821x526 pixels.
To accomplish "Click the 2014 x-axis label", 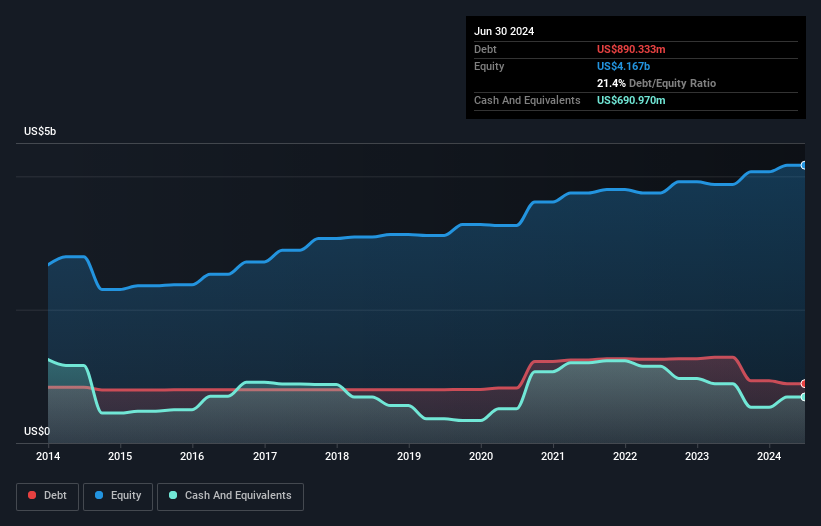I will [x=48, y=456].
